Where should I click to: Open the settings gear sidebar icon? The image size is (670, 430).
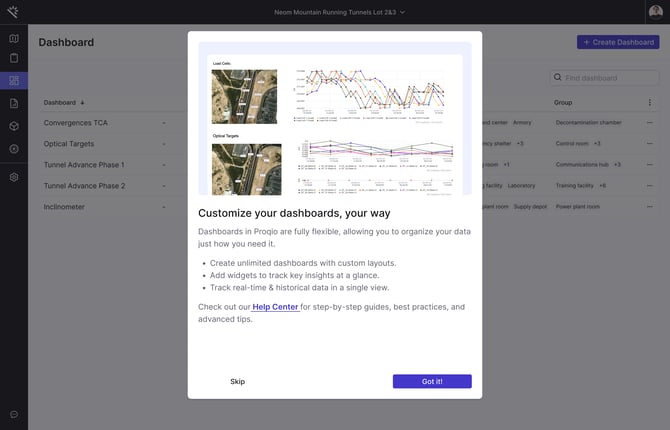click(x=14, y=177)
